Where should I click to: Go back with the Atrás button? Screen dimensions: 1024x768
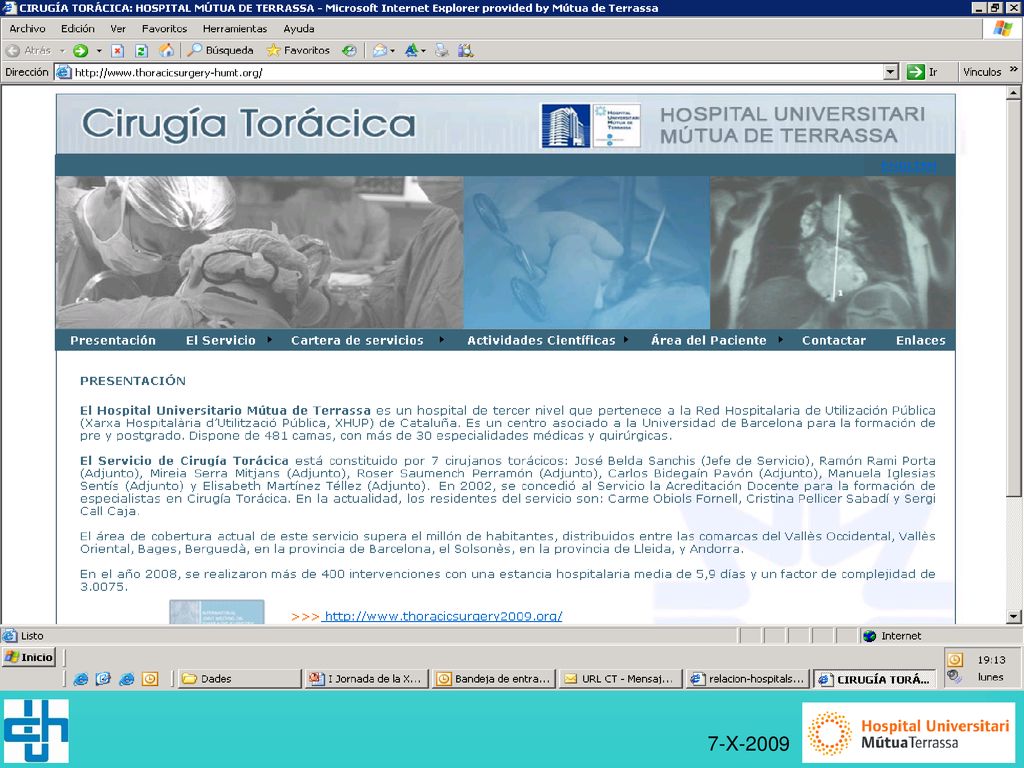coord(28,50)
